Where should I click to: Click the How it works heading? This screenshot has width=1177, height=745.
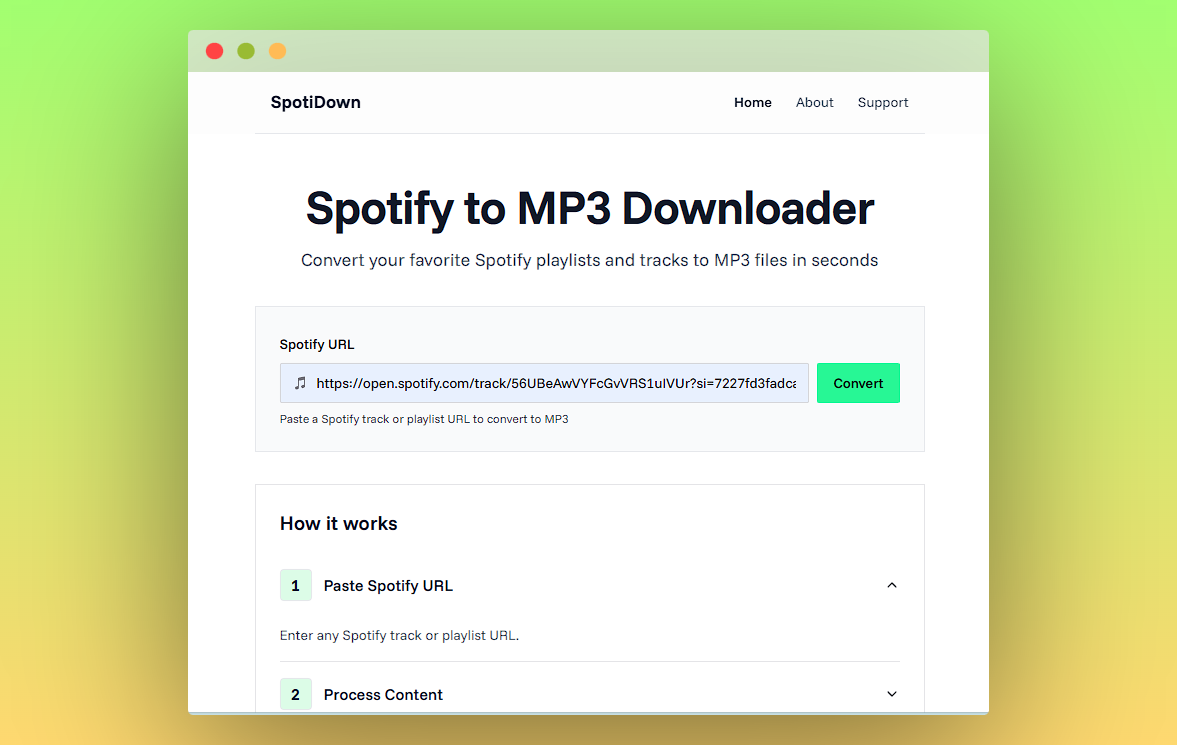[x=338, y=523]
